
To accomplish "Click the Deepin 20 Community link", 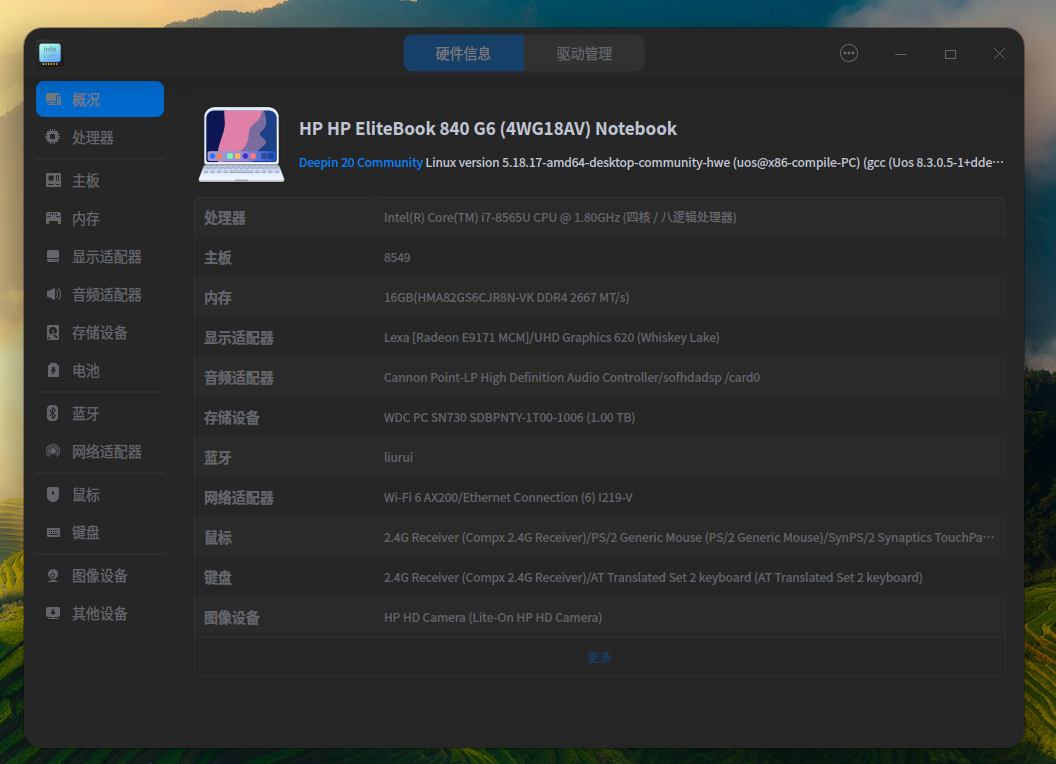I will pyautogui.click(x=360, y=162).
